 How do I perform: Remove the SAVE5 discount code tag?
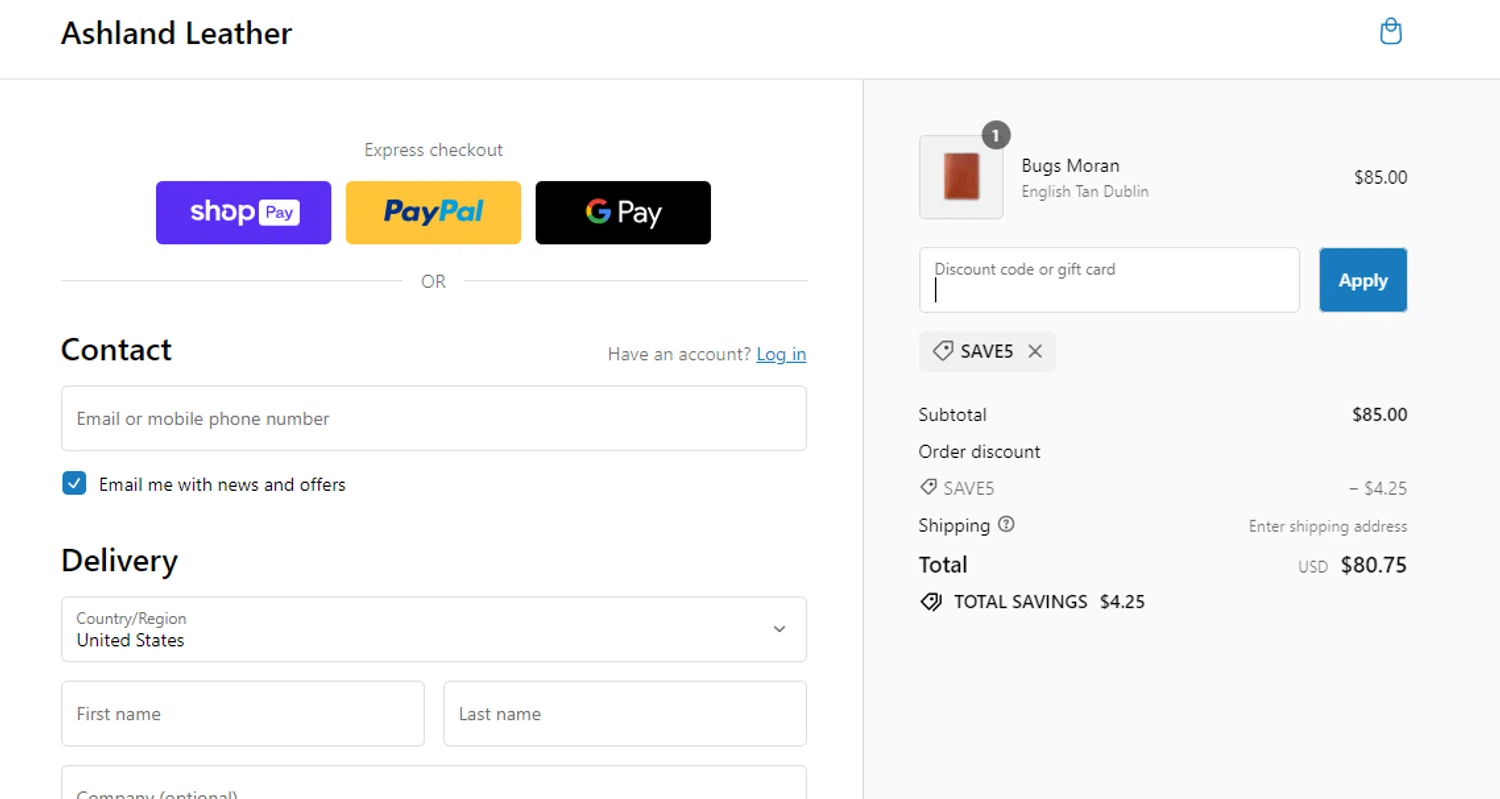click(1035, 351)
